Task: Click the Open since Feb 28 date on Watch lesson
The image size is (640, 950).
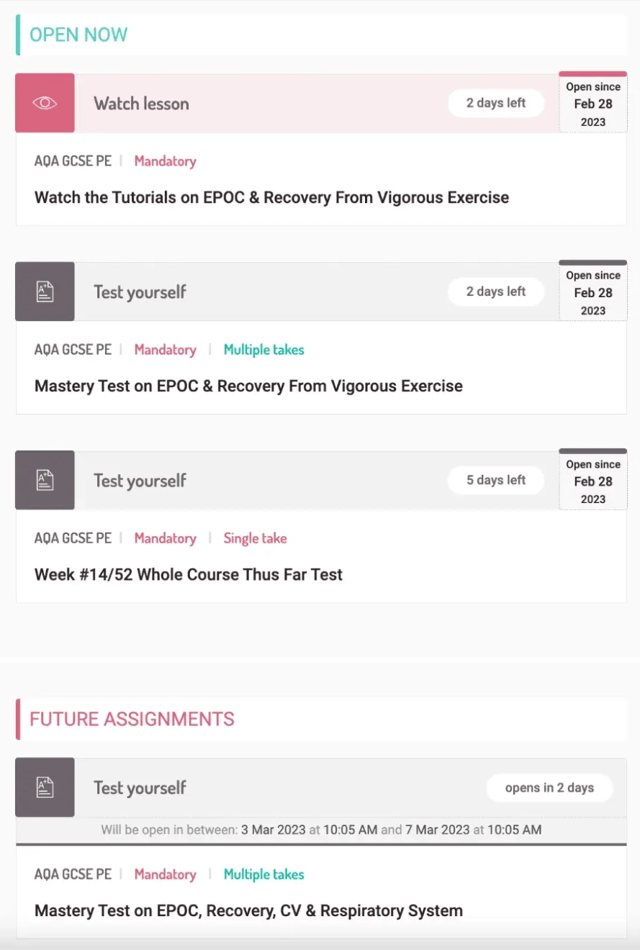Action: pyautogui.click(x=593, y=104)
